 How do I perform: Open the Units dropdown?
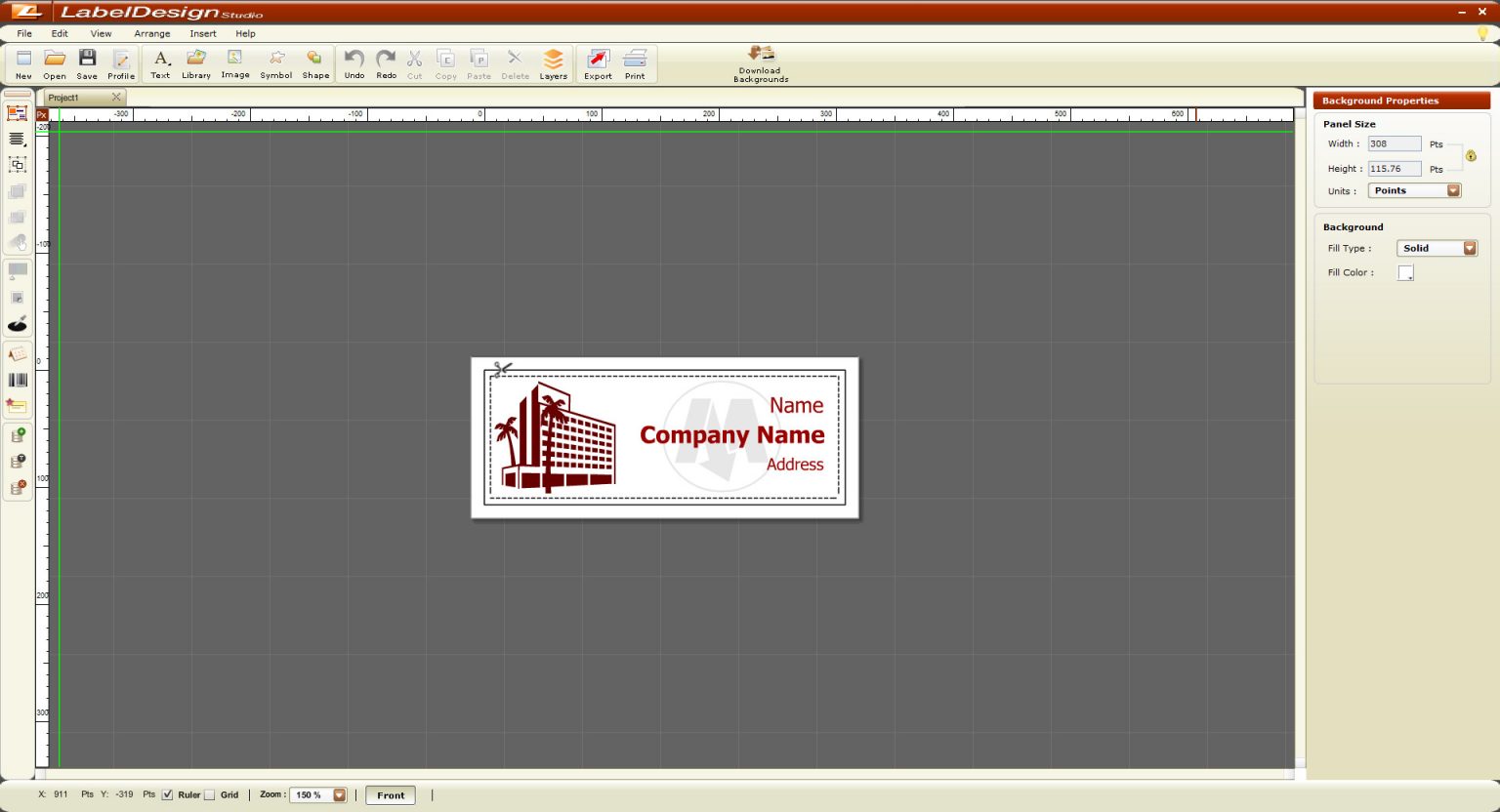point(1414,190)
